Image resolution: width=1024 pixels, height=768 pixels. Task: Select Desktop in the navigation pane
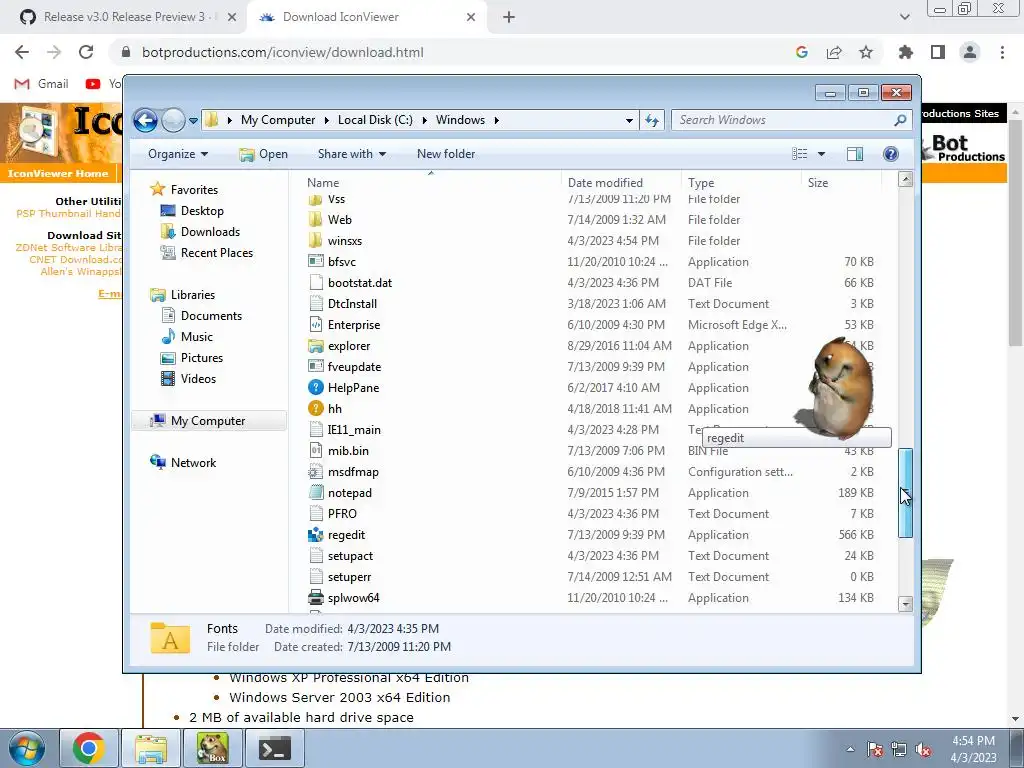(x=202, y=211)
